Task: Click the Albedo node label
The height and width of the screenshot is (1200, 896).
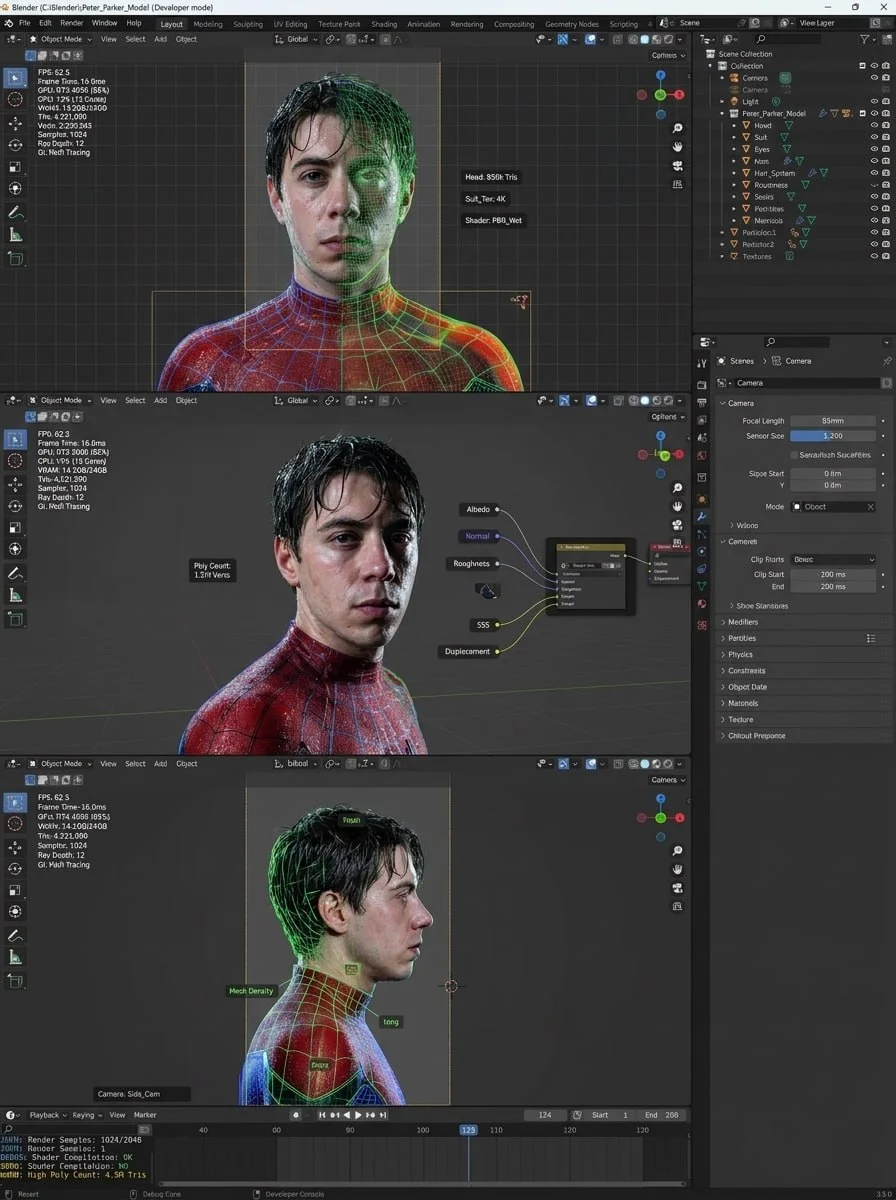Action: (x=478, y=509)
